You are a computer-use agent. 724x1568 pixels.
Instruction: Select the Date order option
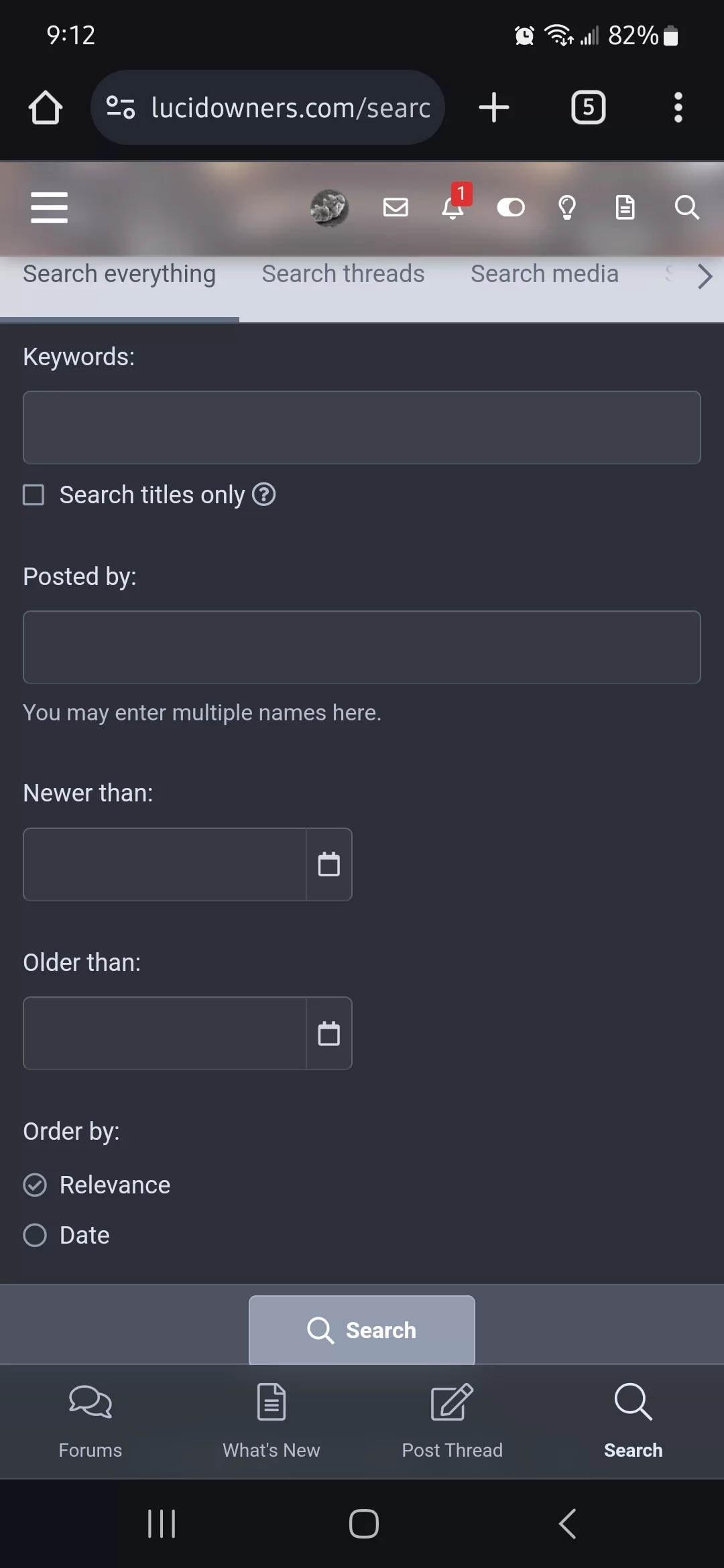point(35,1235)
